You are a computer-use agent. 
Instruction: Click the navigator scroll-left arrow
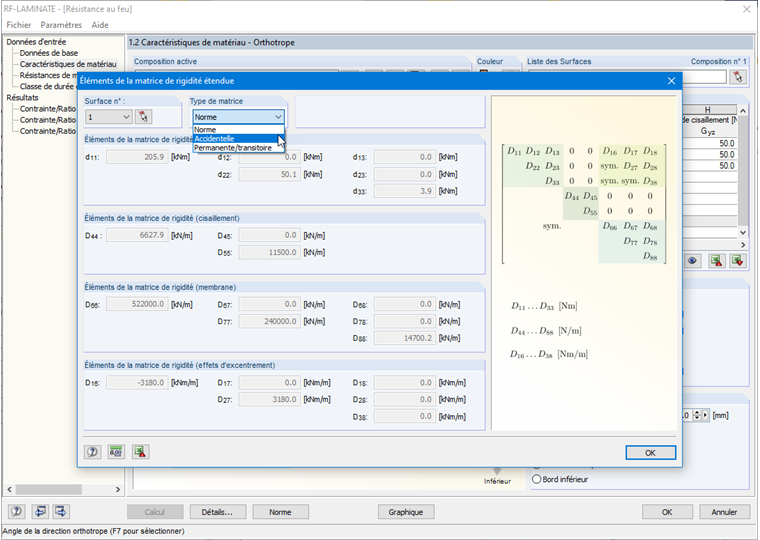[9, 490]
